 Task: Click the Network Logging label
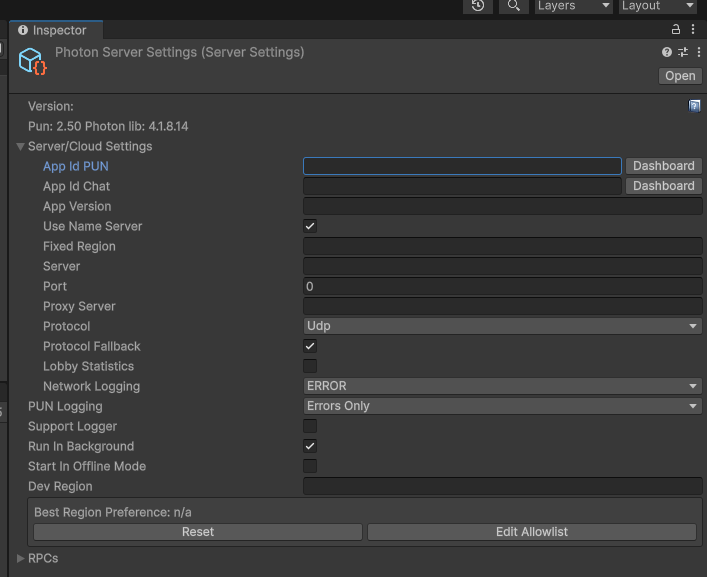[92, 386]
